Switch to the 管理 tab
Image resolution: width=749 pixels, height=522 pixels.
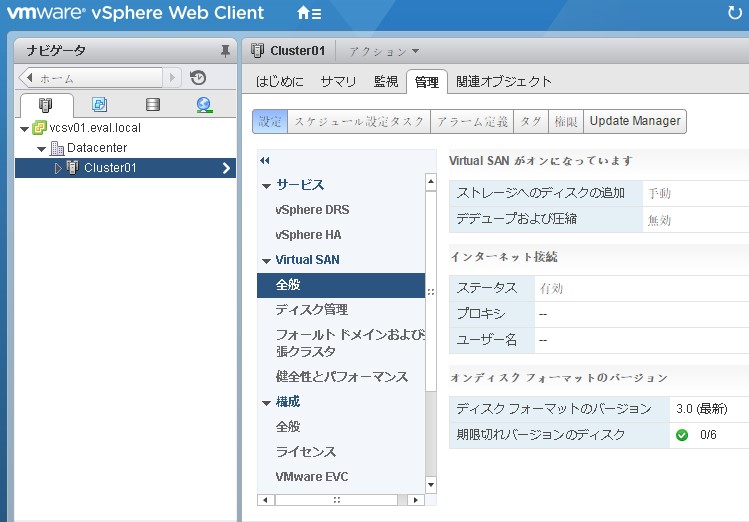point(427,82)
